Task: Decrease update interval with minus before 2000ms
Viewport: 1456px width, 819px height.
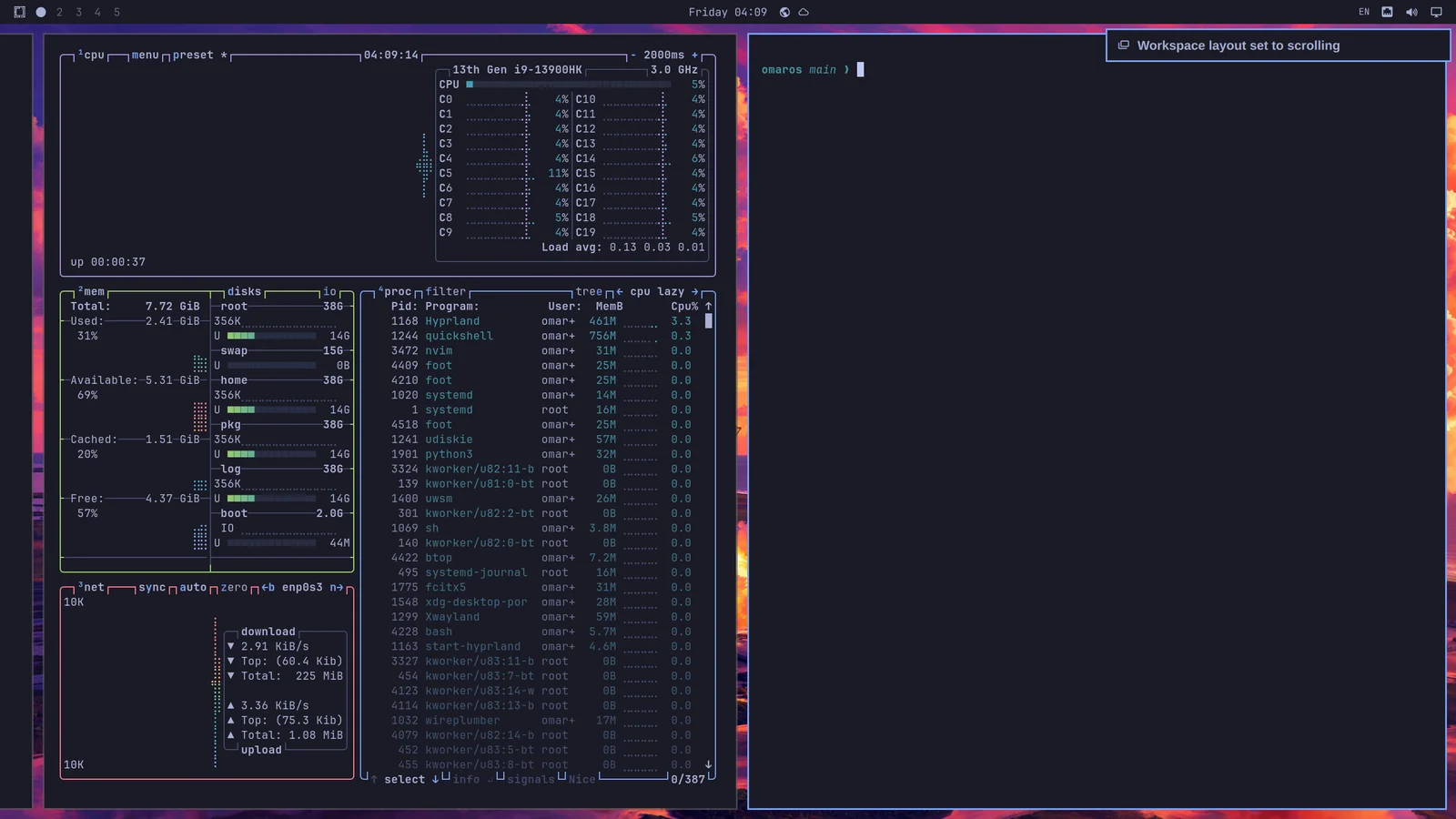Action: (633, 55)
